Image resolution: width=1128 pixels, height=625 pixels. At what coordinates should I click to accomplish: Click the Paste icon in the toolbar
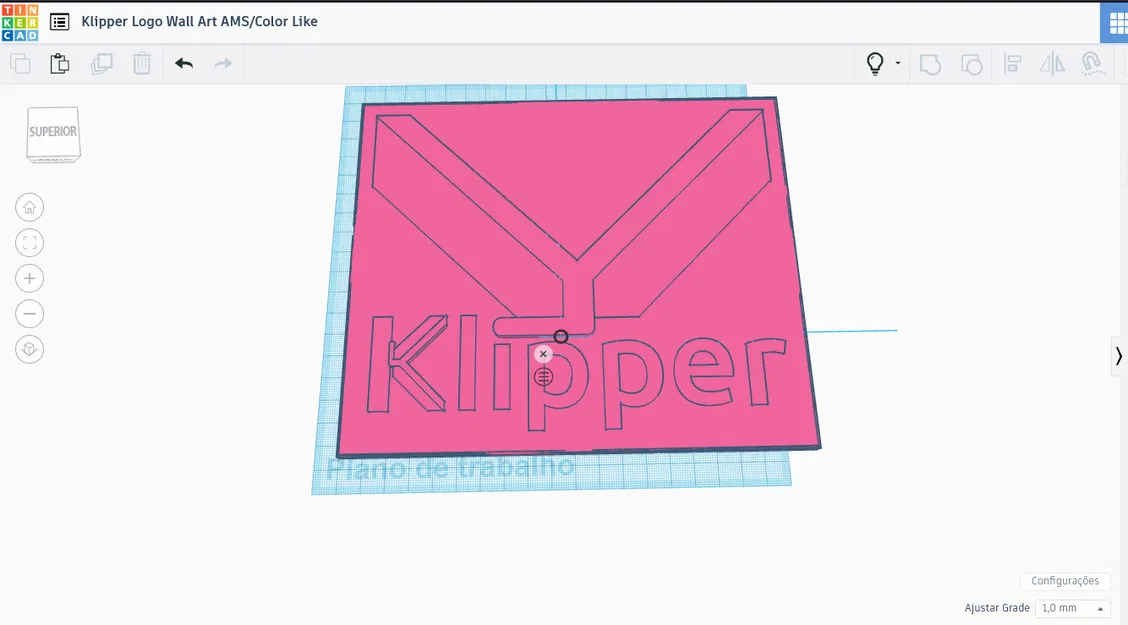tap(59, 63)
